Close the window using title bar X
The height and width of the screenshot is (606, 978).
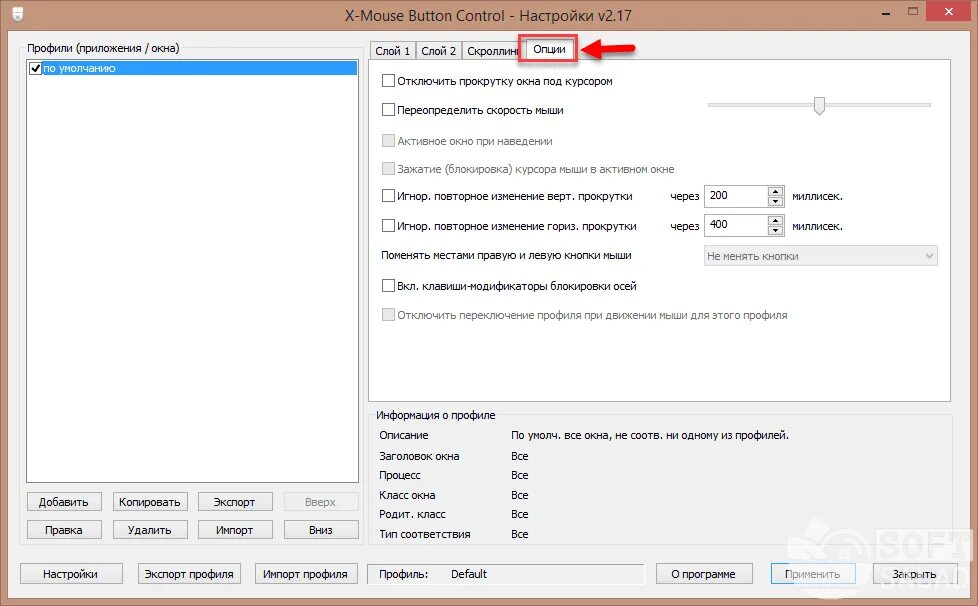[949, 12]
